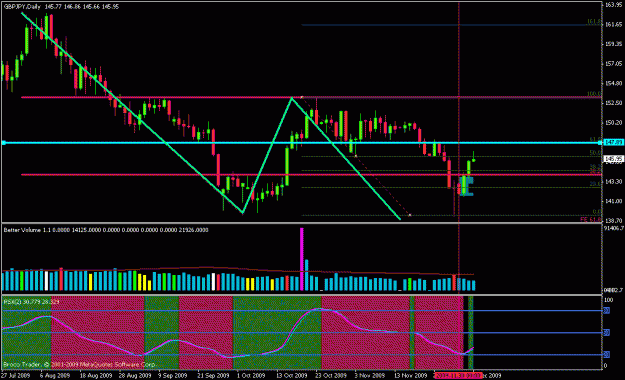The image size is (625, 380).
Task: Click the 9 Sep 2009 date label
Action: click(x=173, y=376)
